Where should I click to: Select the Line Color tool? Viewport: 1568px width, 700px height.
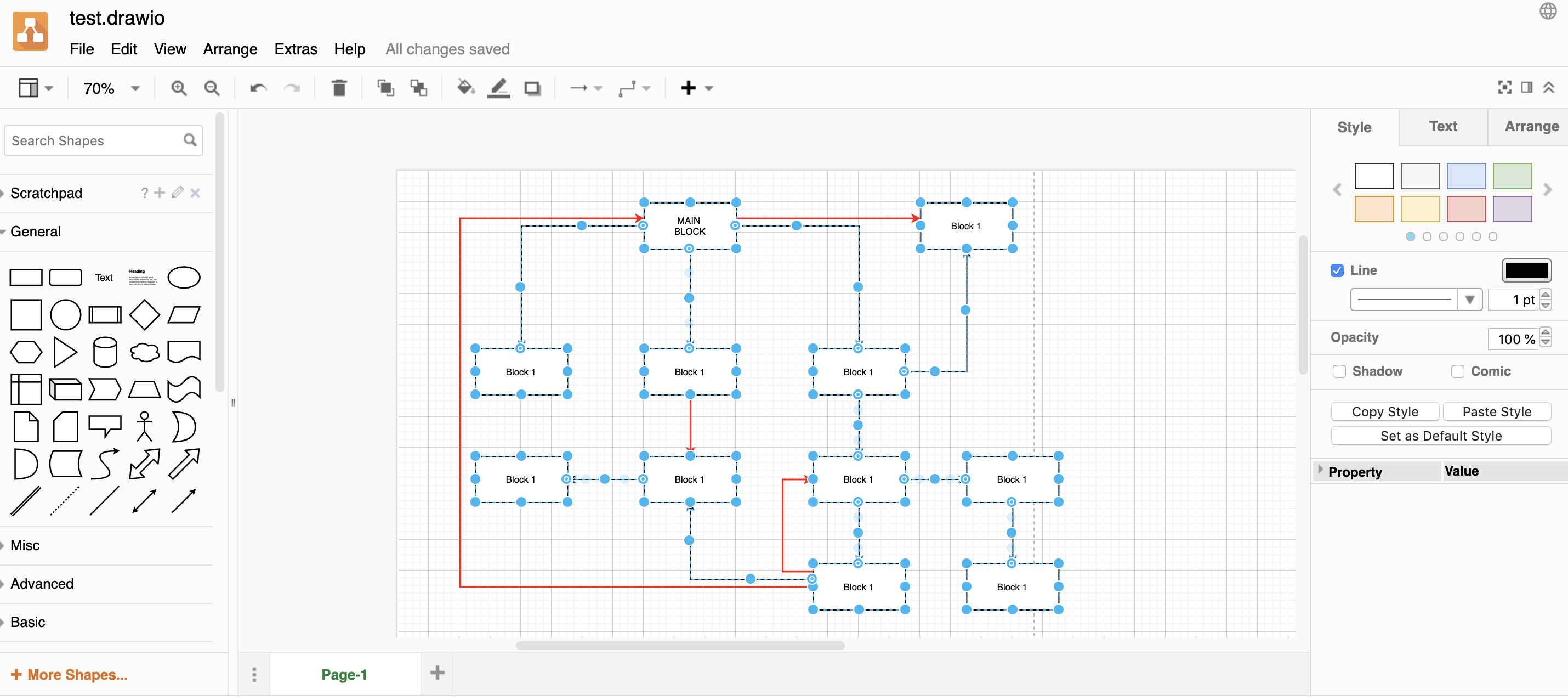pos(498,88)
